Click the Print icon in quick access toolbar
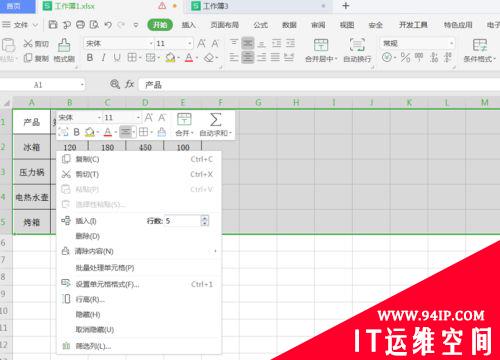500x360 pixels. (x=80, y=25)
